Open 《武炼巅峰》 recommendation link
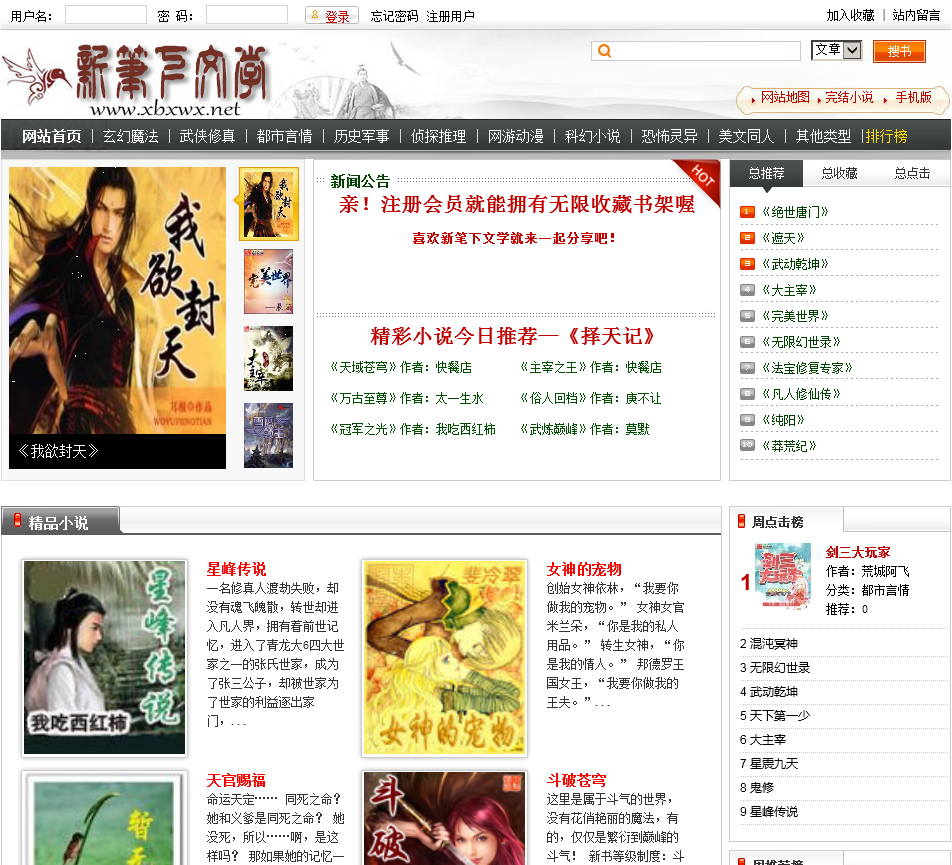The width and height of the screenshot is (952, 865). pos(554,429)
